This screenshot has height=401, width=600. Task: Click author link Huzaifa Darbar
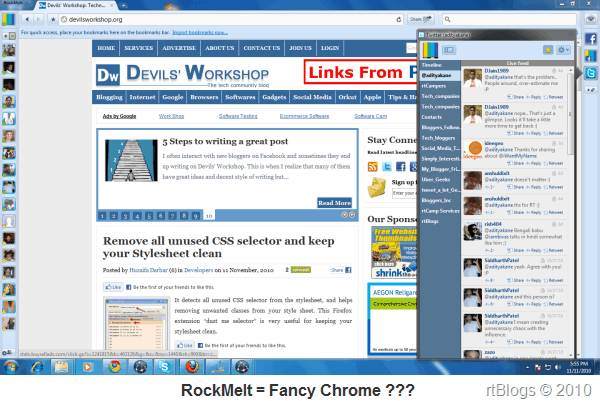[x=148, y=270]
